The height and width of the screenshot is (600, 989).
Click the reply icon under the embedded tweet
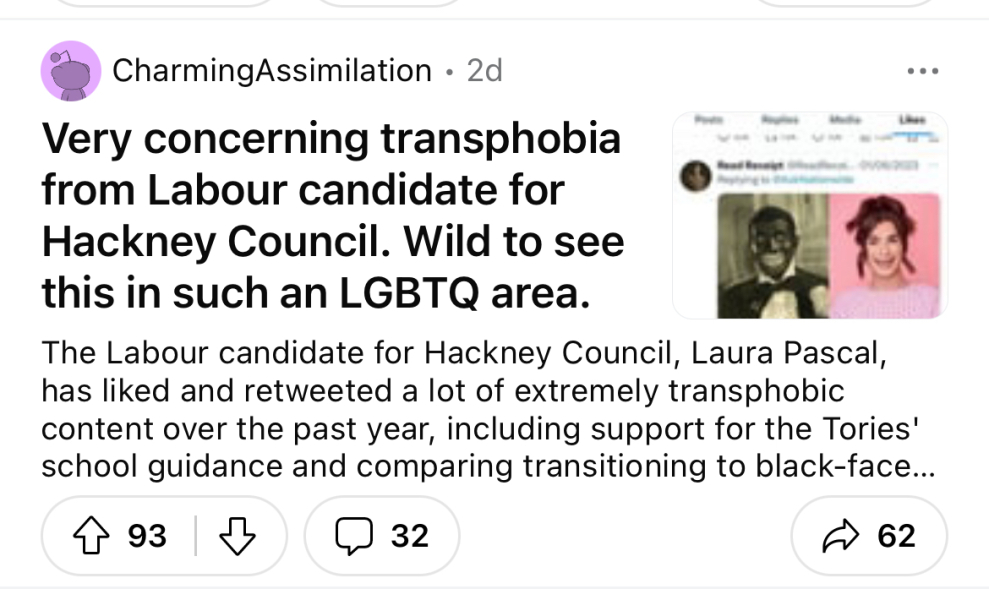pyautogui.click(x=722, y=137)
